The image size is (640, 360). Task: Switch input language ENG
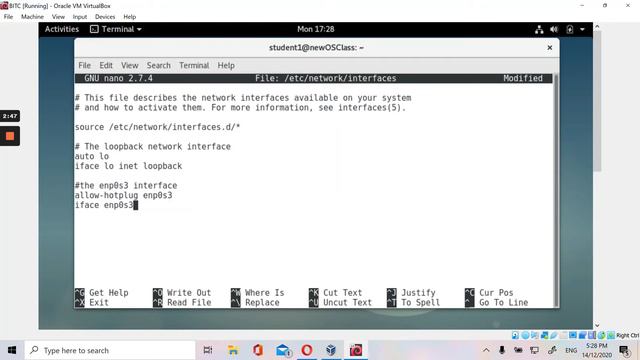[571, 350]
